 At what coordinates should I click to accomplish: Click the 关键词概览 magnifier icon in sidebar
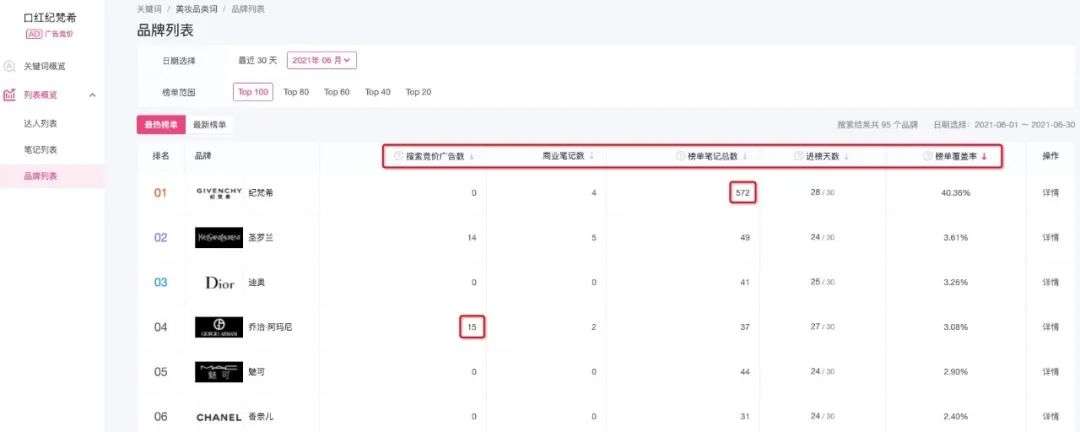point(9,66)
